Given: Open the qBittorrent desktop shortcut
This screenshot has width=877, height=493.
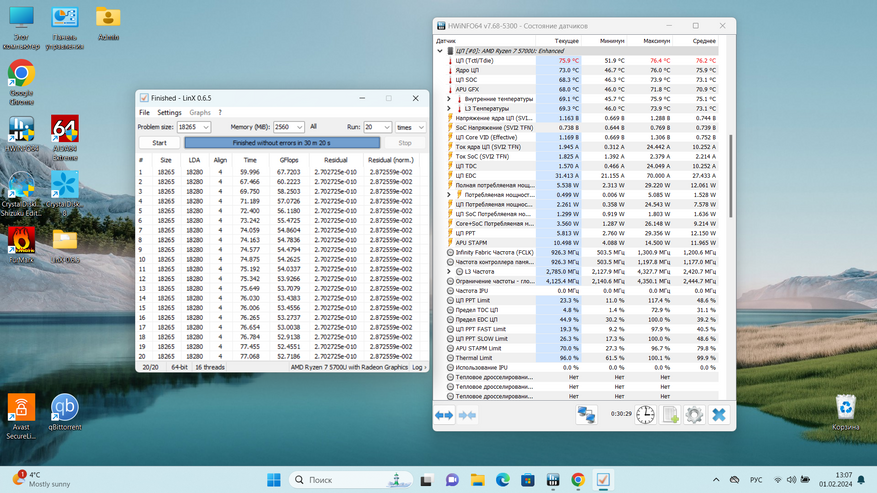Looking at the screenshot, I should 65,408.
